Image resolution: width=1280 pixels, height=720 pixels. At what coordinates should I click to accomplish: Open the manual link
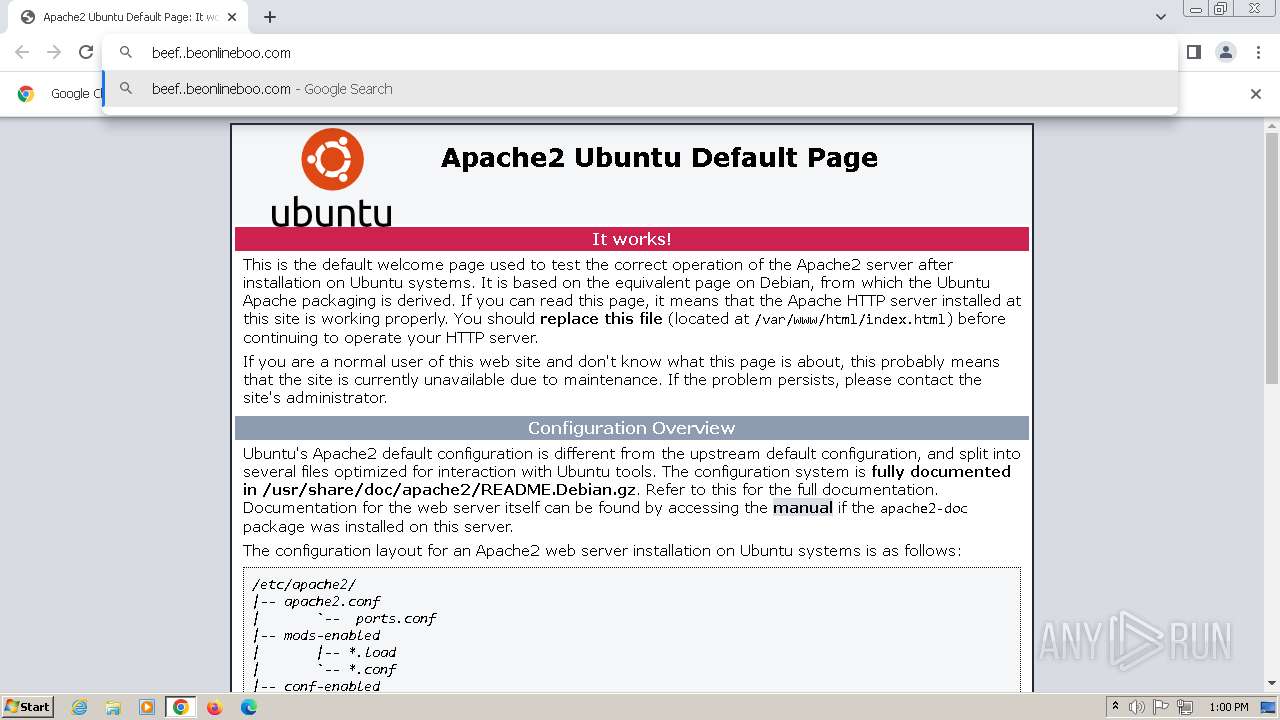[x=802, y=508]
